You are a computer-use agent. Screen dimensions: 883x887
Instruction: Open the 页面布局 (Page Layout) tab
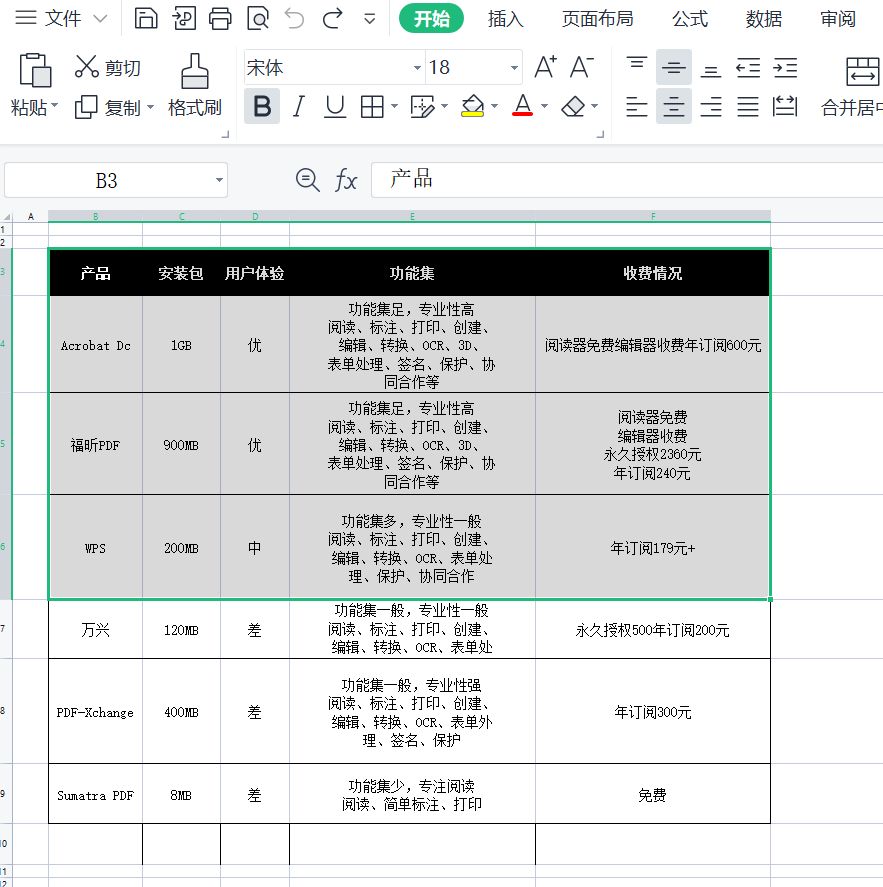coord(597,19)
